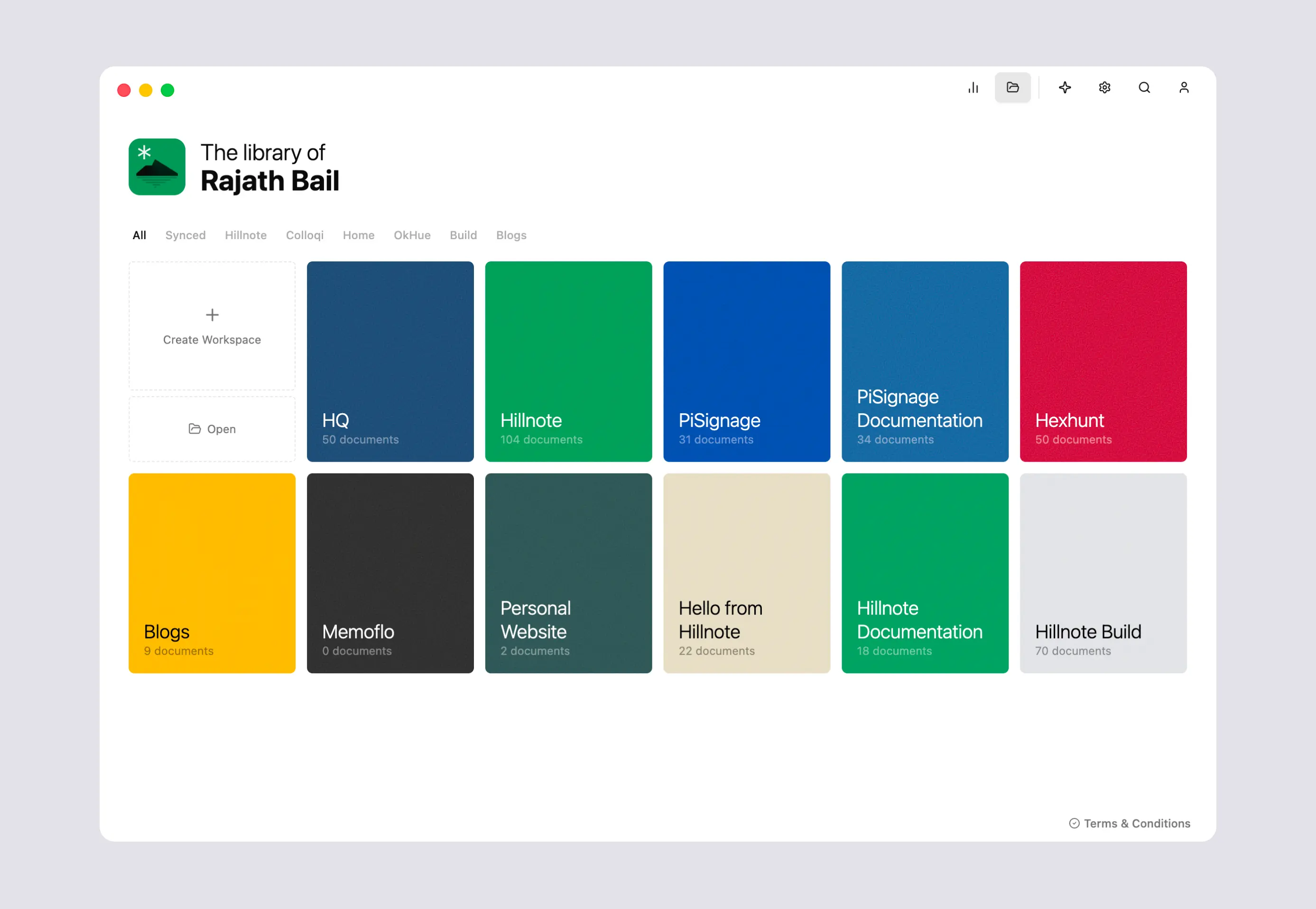Click the Open folder button
The image size is (1316, 909).
coord(212,429)
